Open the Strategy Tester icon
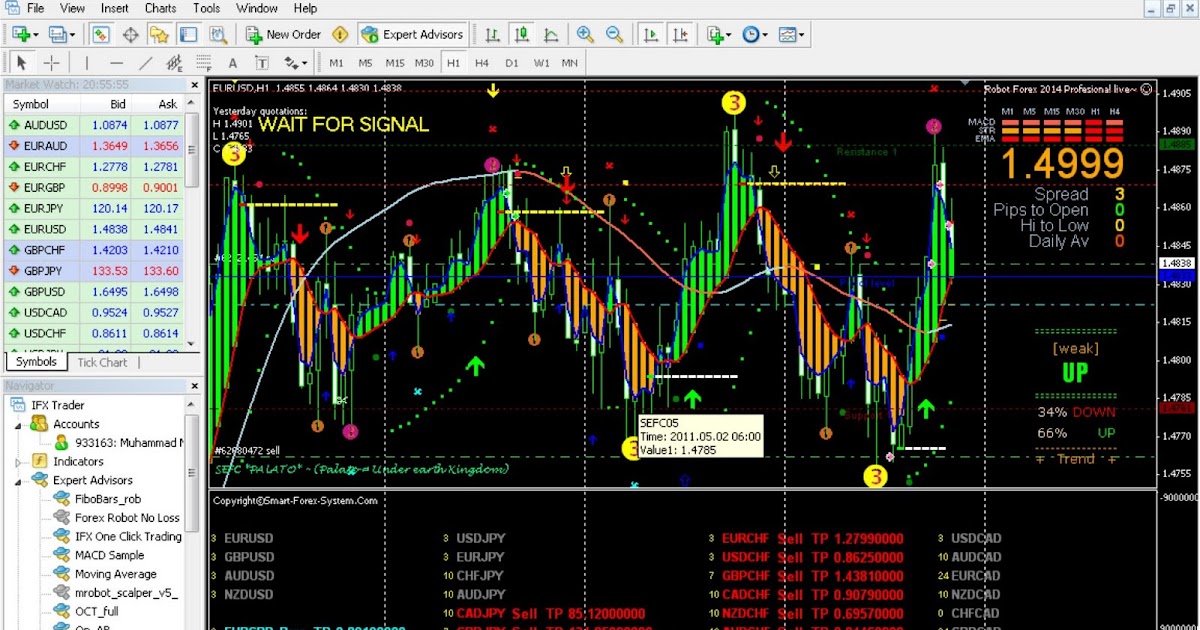 [218, 35]
